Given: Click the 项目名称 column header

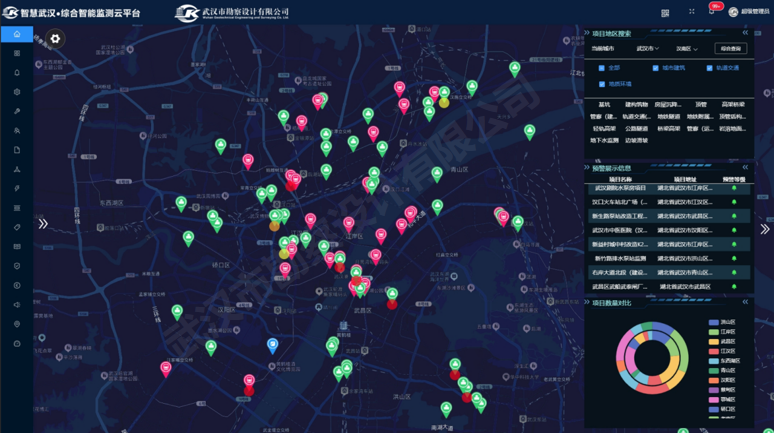Looking at the screenshot, I should point(620,180).
